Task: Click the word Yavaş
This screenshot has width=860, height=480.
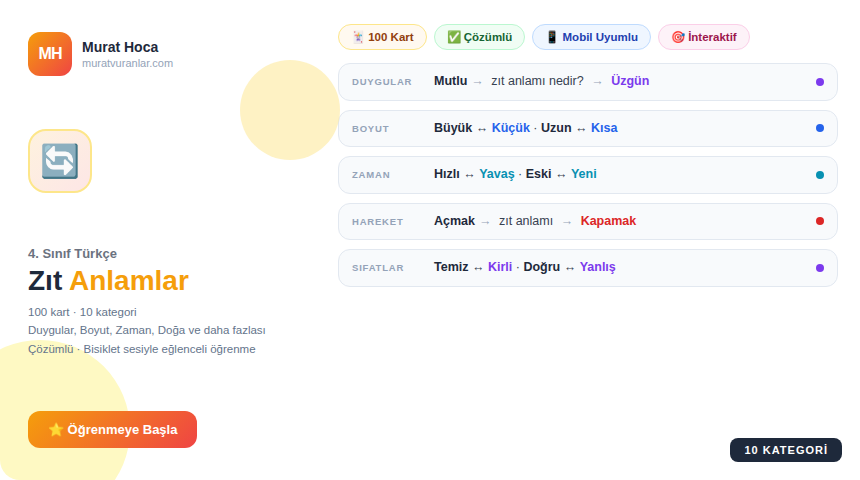Action: click(x=496, y=174)
